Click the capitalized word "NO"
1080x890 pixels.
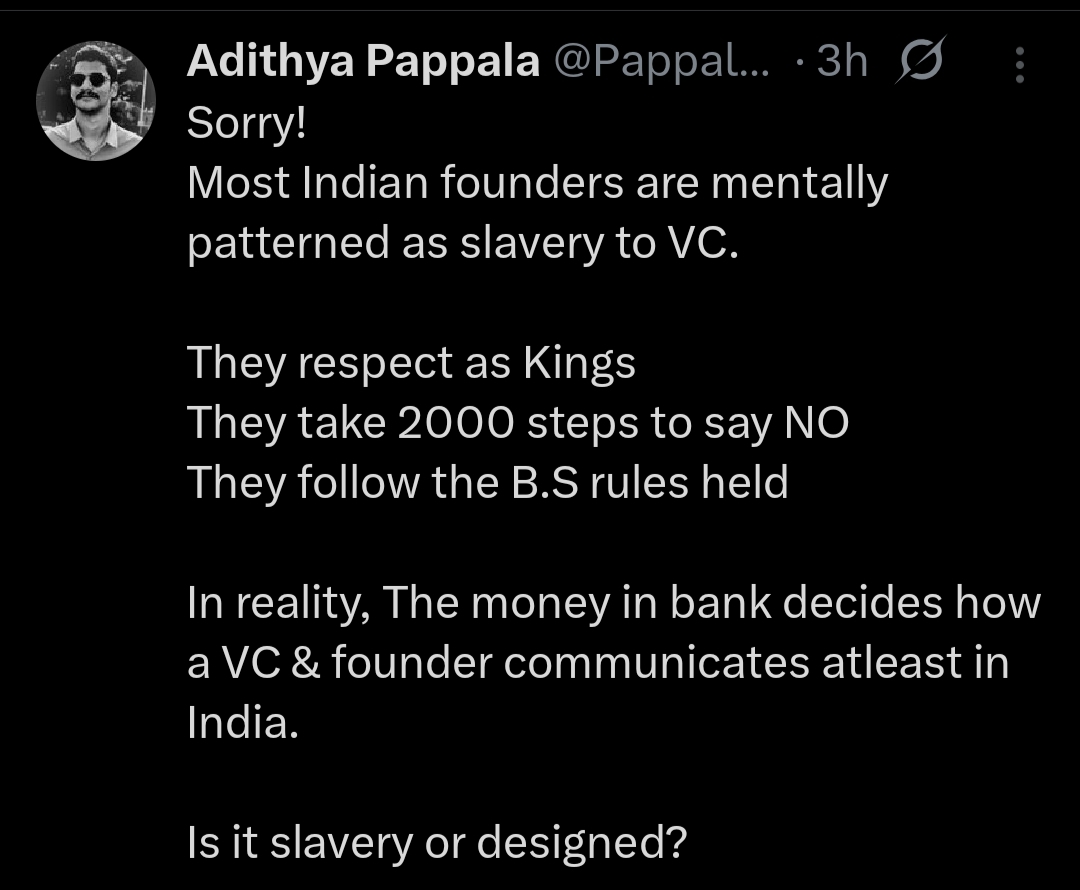[x=815, y=424]
